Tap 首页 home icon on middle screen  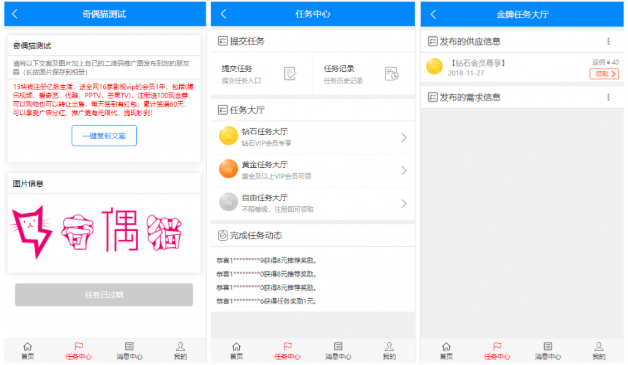(236, 346)
